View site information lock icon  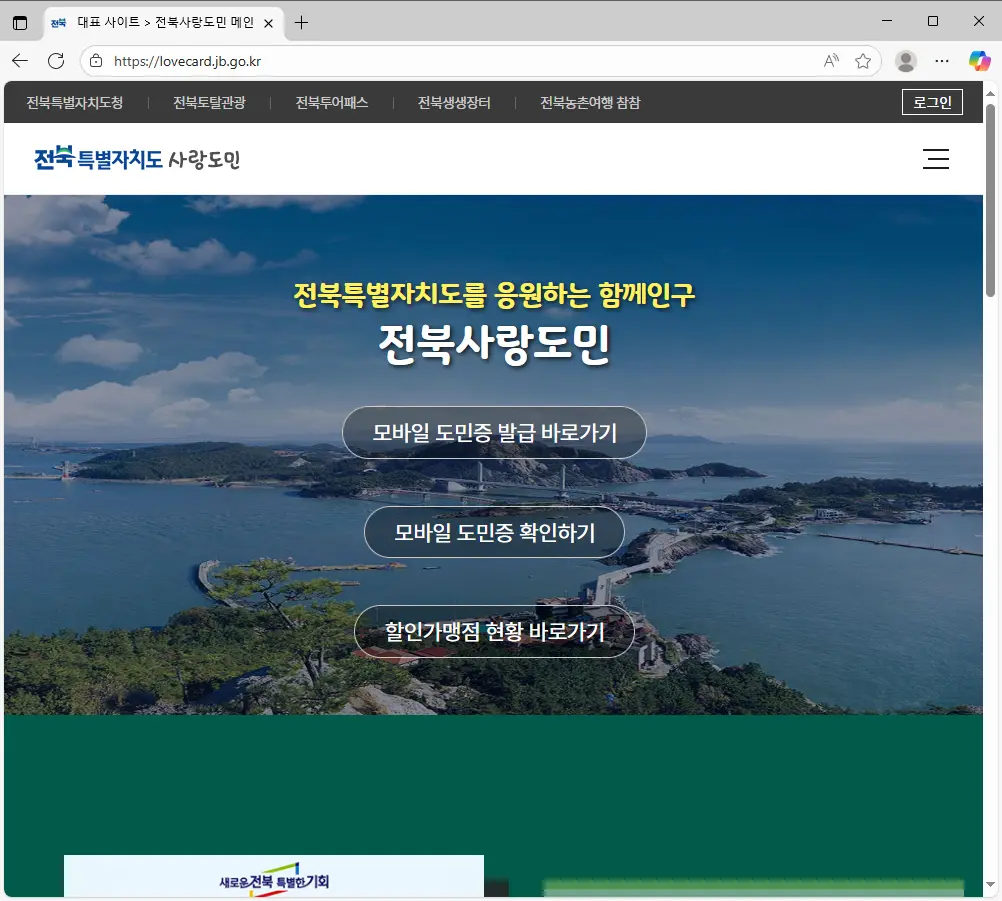pos(96,61)
